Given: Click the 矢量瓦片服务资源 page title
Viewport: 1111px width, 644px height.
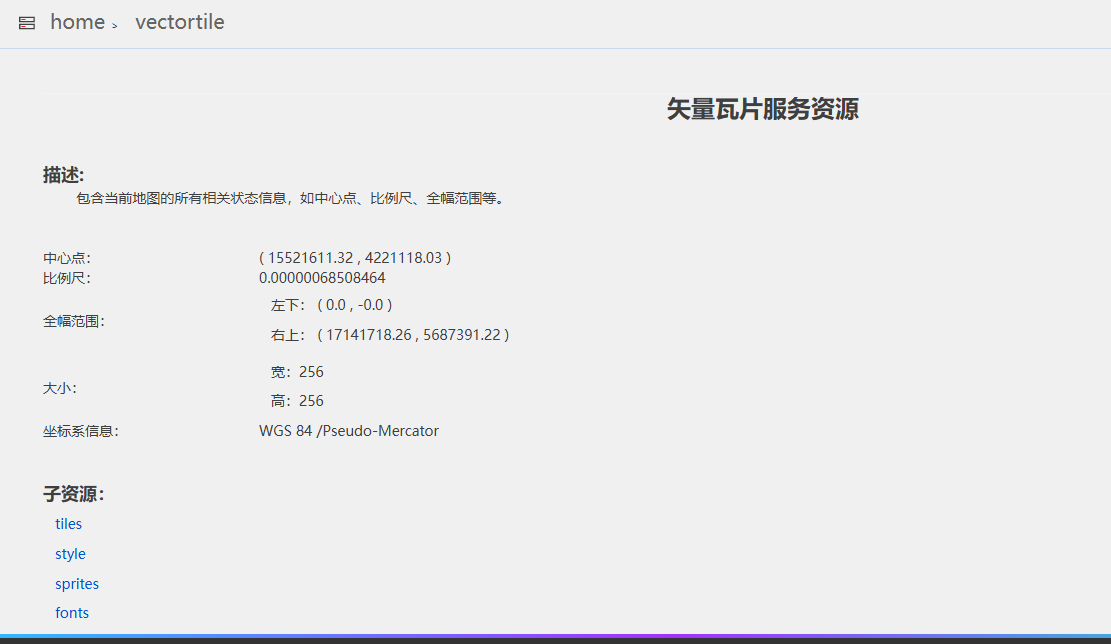Looking at the screenshot, I should pyautogui.click(x=762, y=109).
